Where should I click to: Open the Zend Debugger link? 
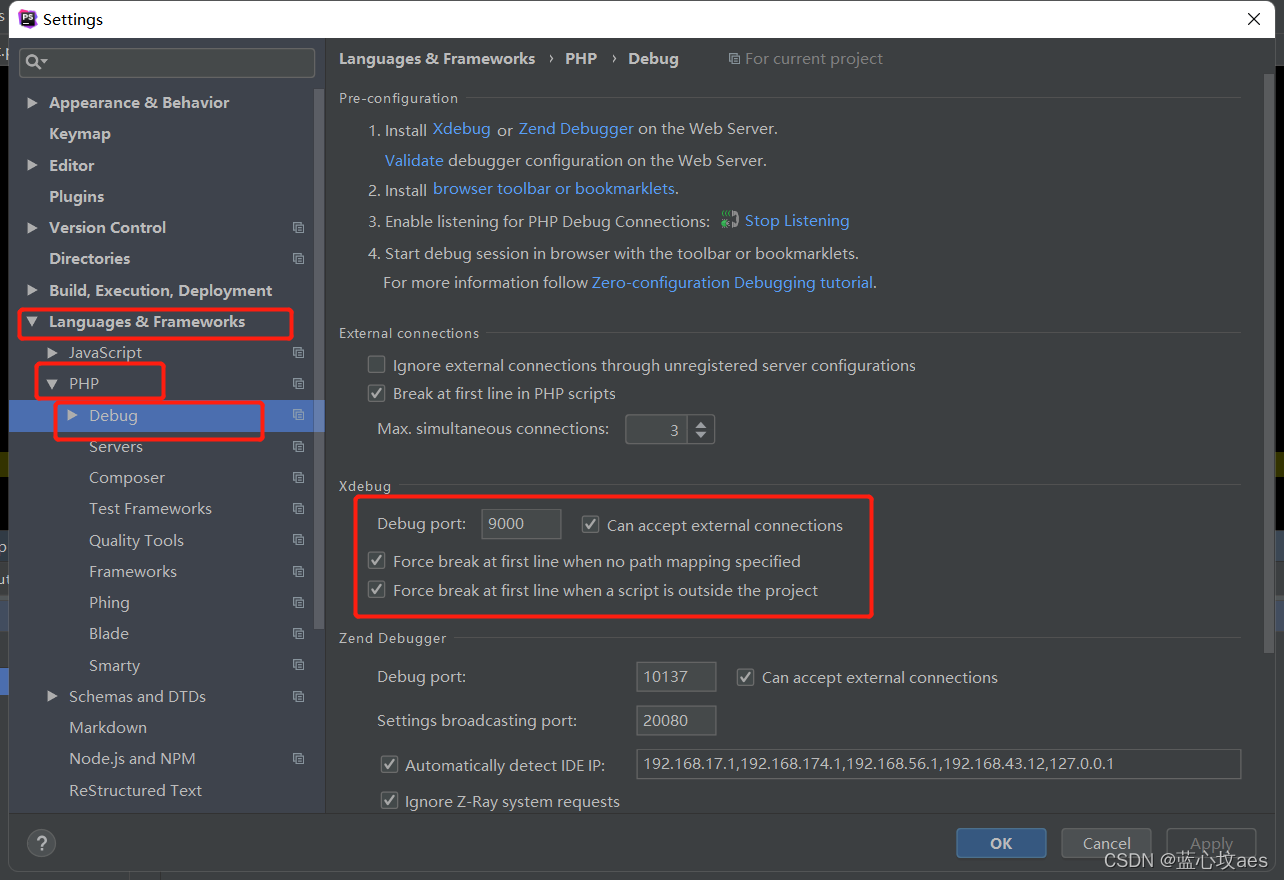click(576, 129)
